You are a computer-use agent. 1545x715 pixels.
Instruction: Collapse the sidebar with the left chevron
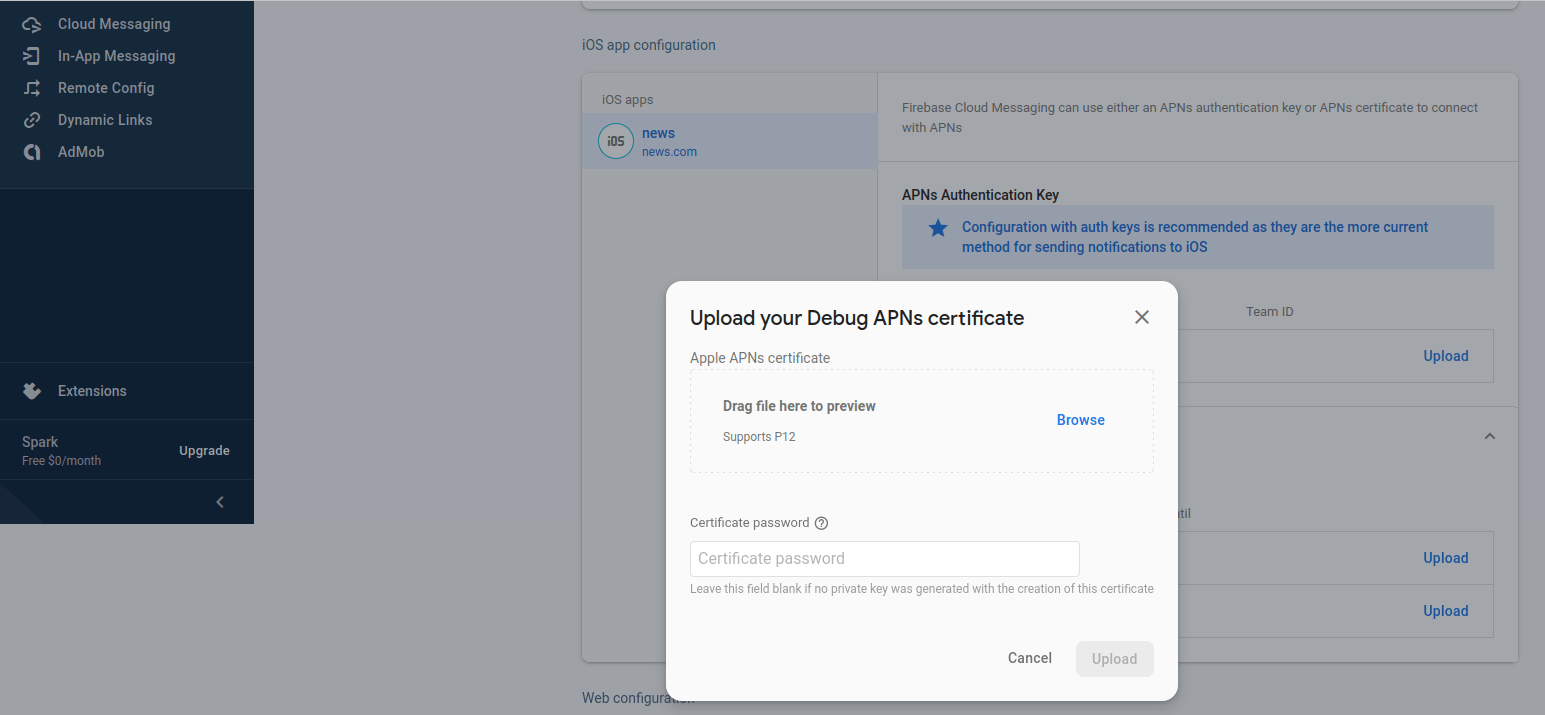220,502
